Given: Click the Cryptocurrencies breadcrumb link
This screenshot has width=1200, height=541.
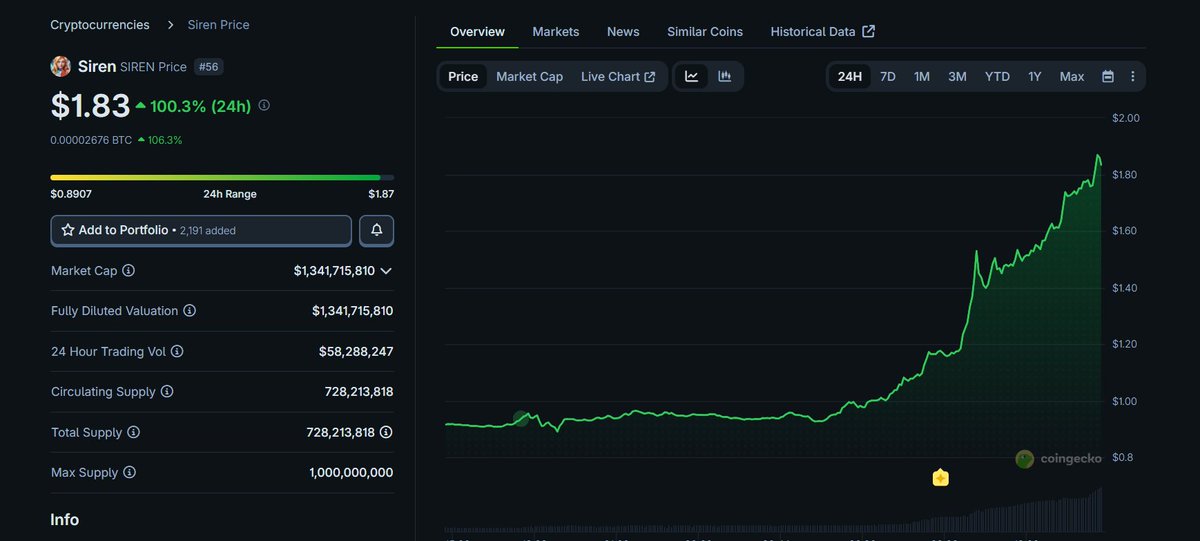Looking at the screenshot, I should tap(100, 24).
